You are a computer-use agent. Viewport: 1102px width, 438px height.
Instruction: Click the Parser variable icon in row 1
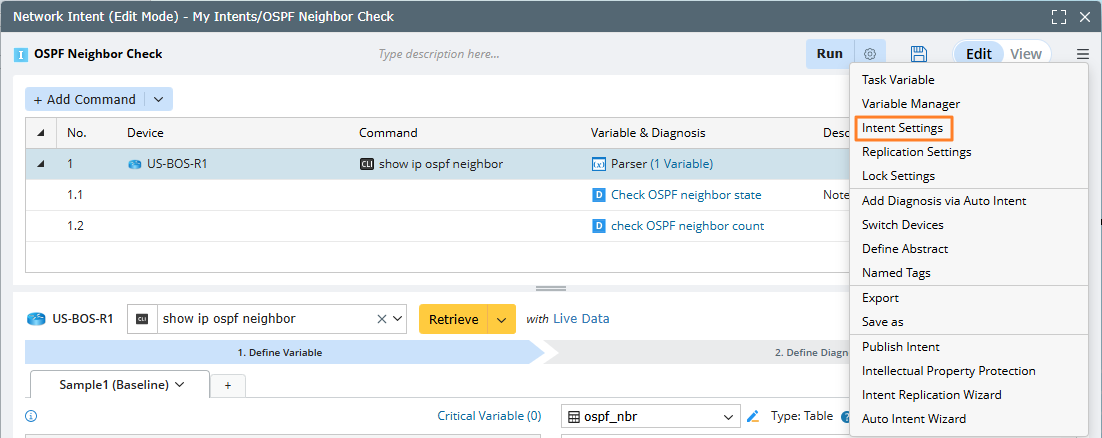(x=599, y=164)
